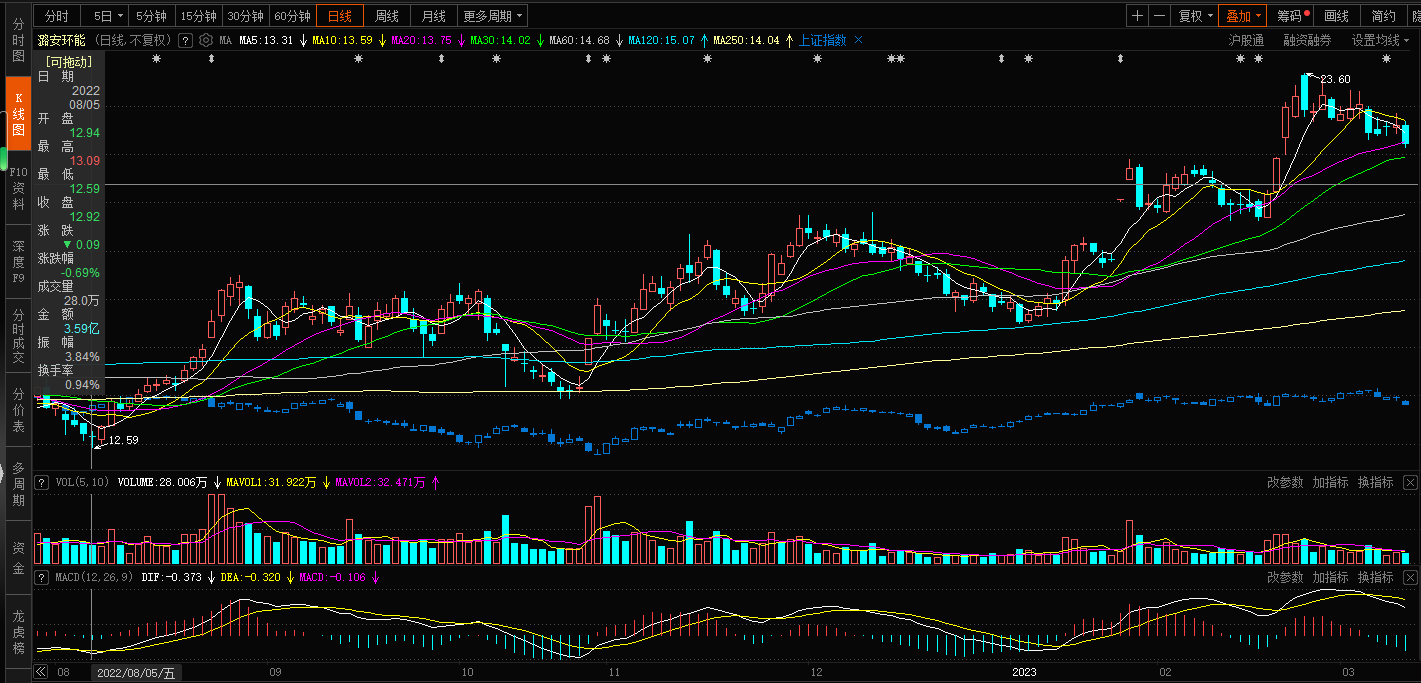The width and height of the screenshot is (1421, 683).
Task: Select the F10资料 sidebar tab
Action: [18, 188]
